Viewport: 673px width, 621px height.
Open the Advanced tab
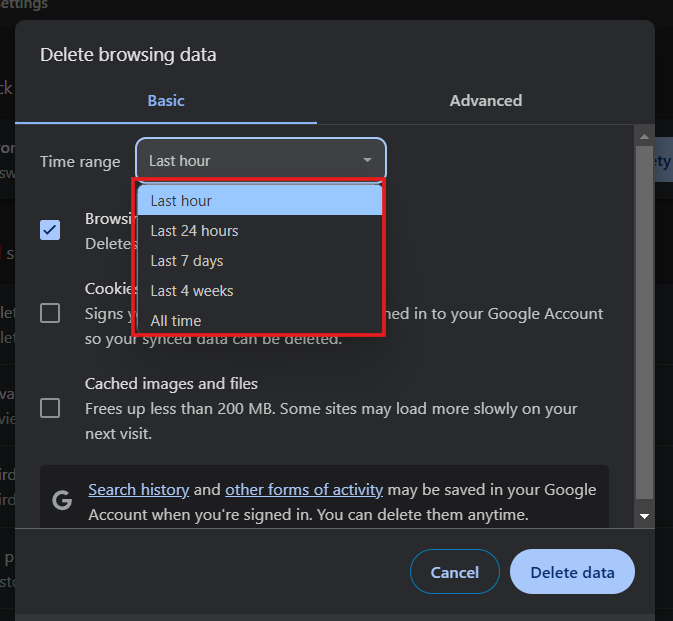(485, 100)
